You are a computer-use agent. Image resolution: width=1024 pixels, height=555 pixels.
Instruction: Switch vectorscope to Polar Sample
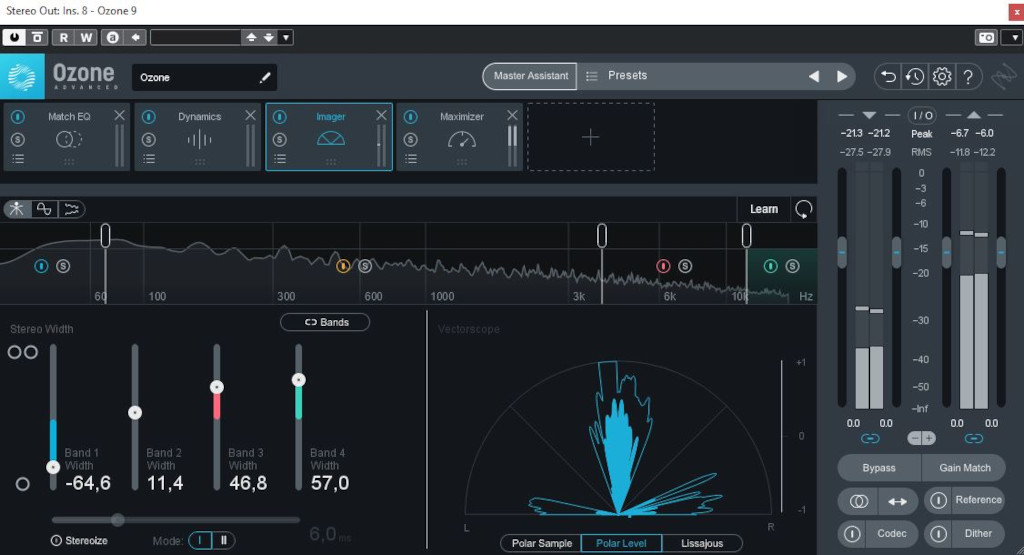click(x=541, y=543)
